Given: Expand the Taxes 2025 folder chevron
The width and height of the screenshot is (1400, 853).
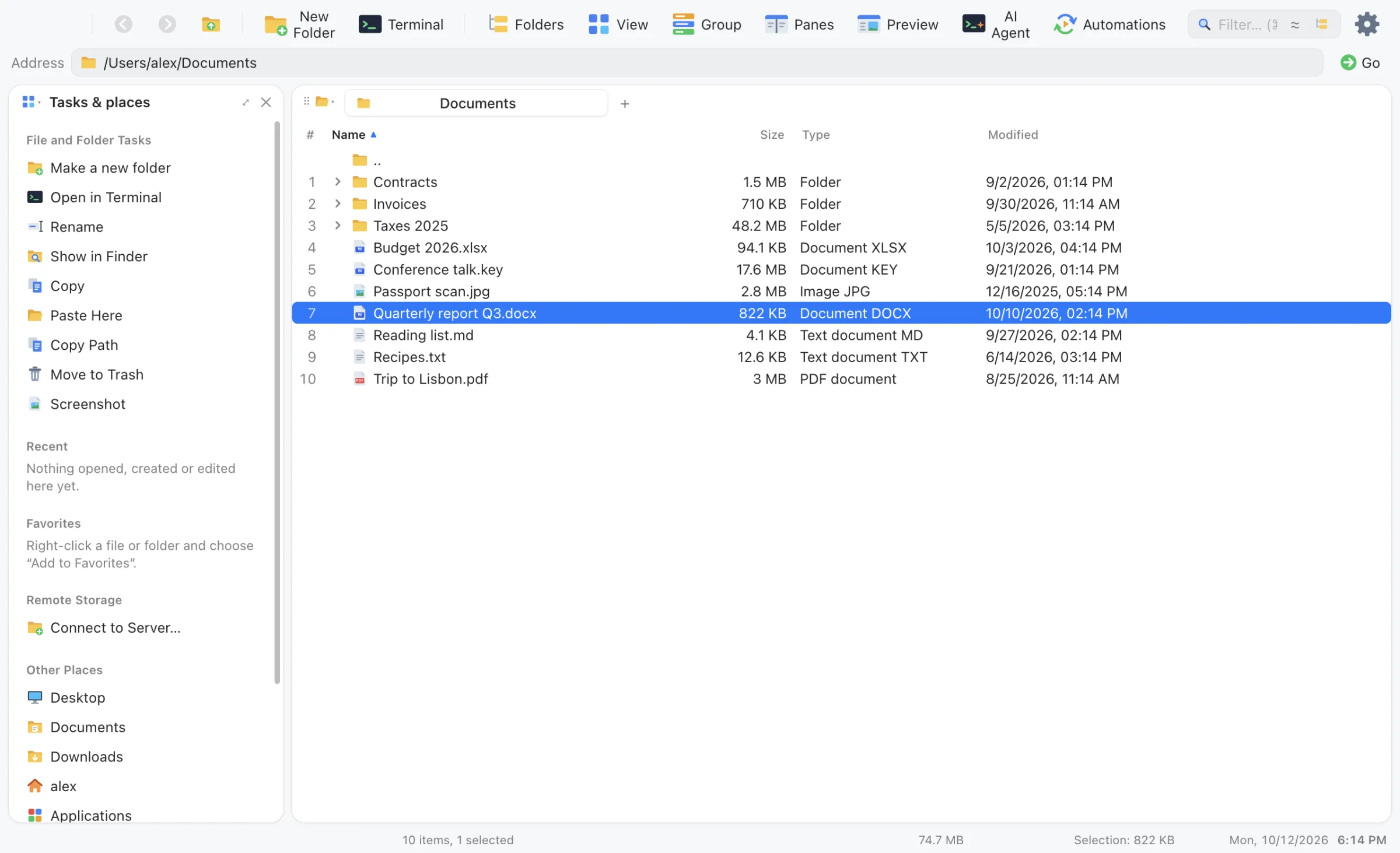Looking at the screenshot, I should pyautogui.click(x=338, y=226).
